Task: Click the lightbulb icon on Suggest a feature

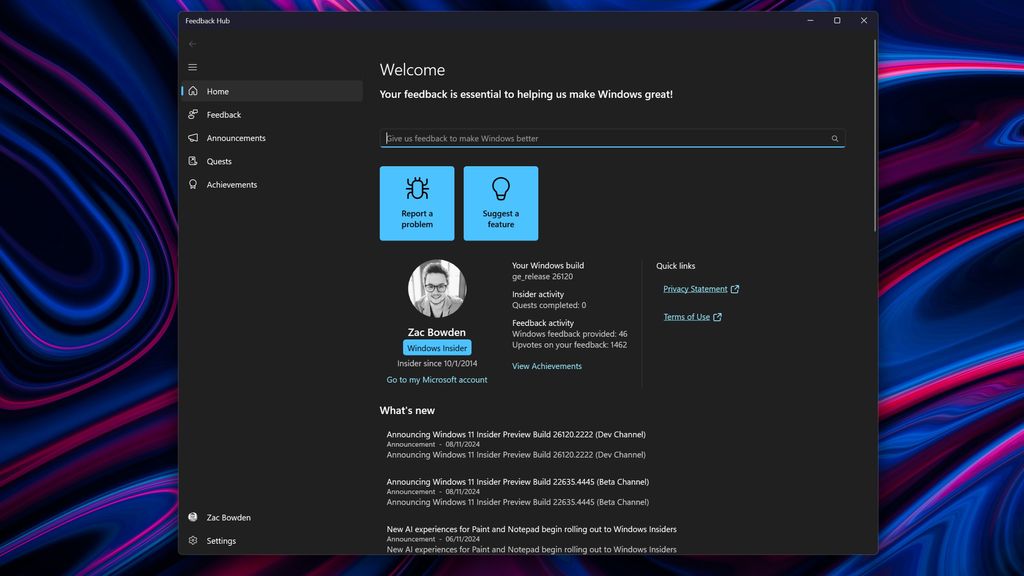Action: point(500,189)
